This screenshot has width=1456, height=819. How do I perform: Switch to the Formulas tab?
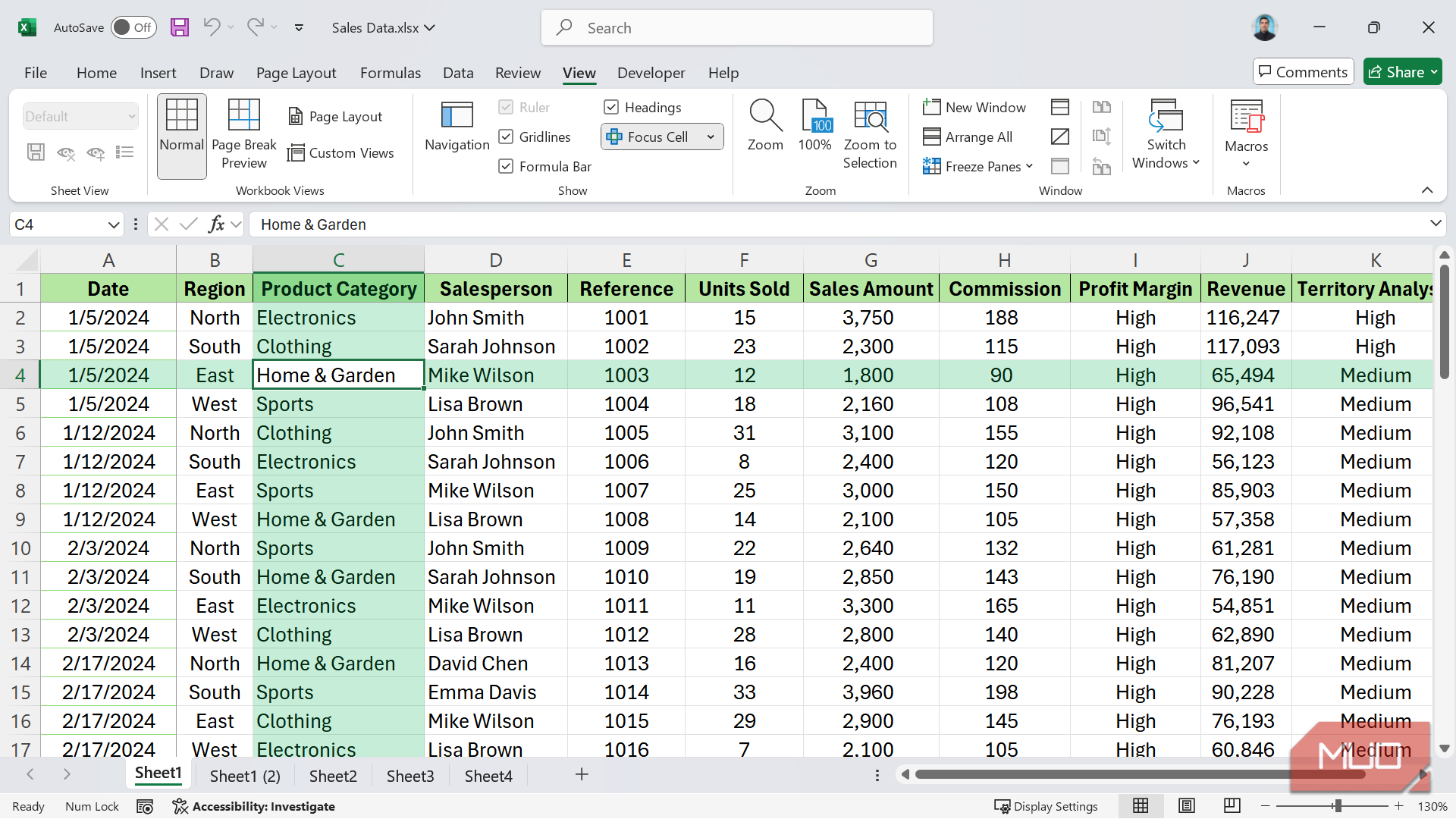[x=390, y=73]
